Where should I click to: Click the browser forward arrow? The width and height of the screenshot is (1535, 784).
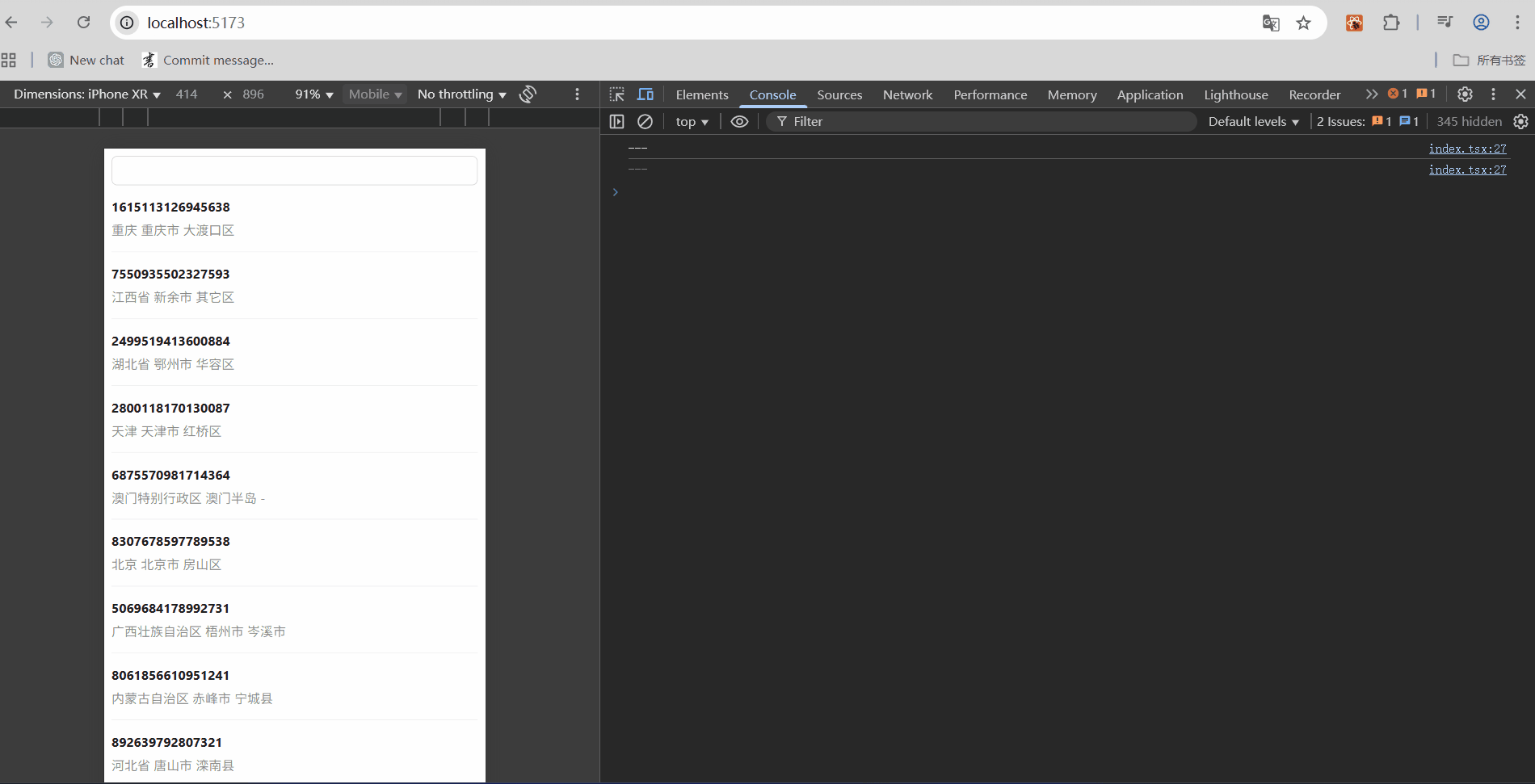pyautogui.click(x=47, y=23)
